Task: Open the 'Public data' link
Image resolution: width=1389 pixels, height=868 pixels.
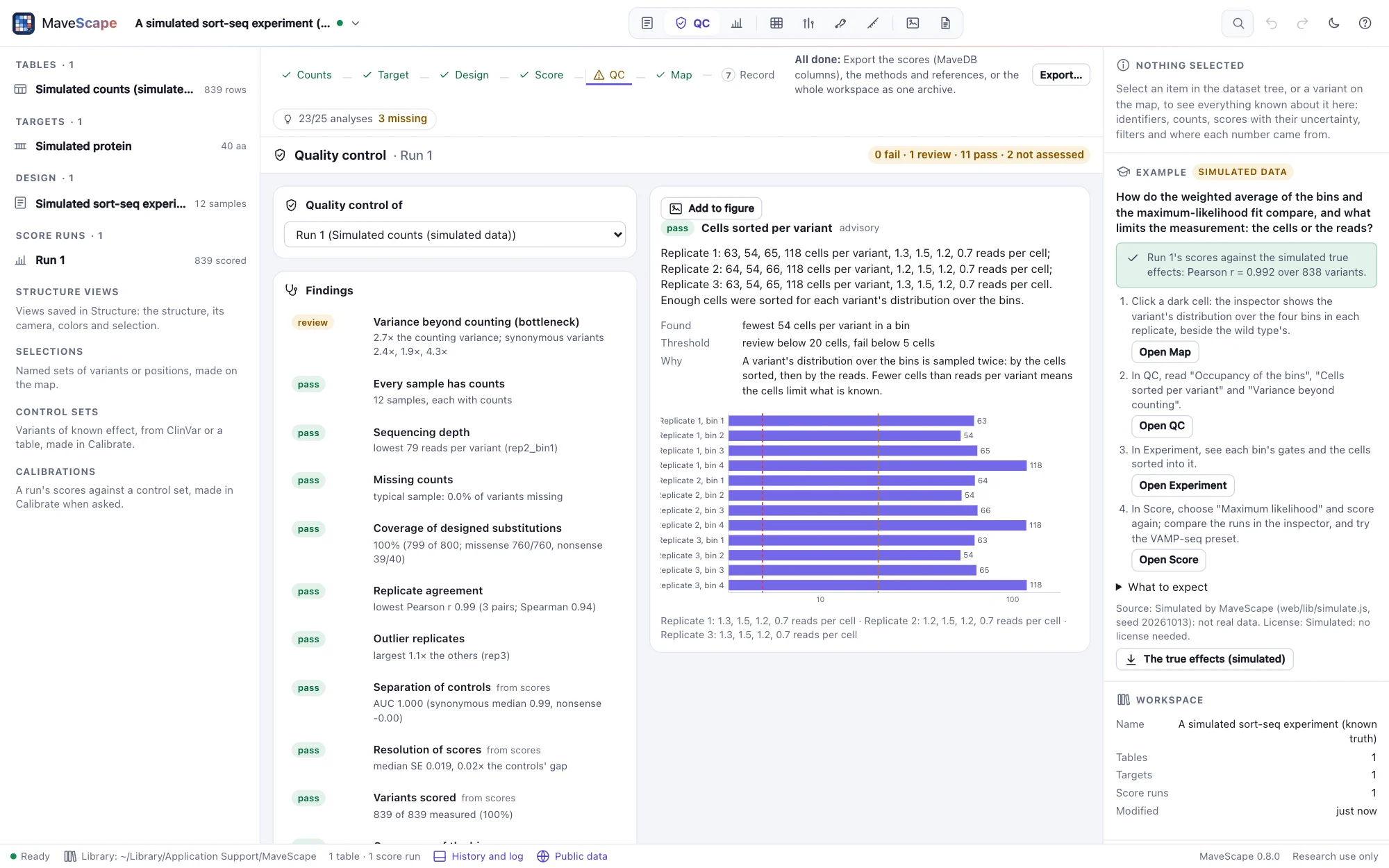Action: pyautogui.click(x=572, y=856)
